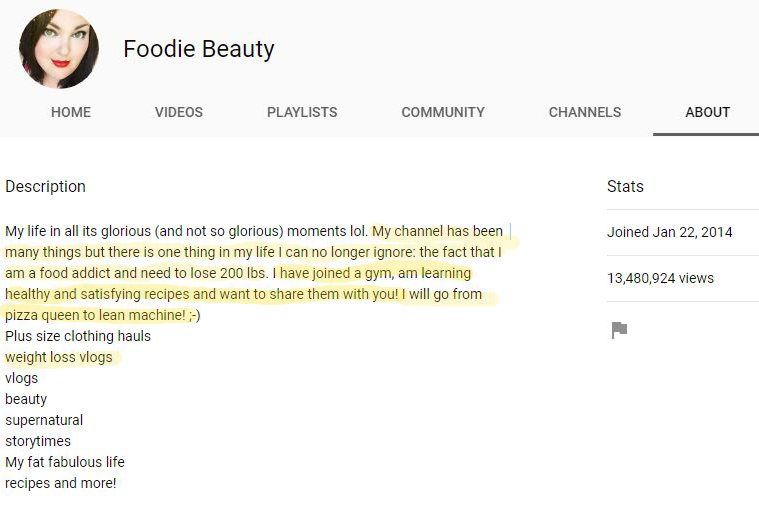Click the Stats heading

click(625, 186)
